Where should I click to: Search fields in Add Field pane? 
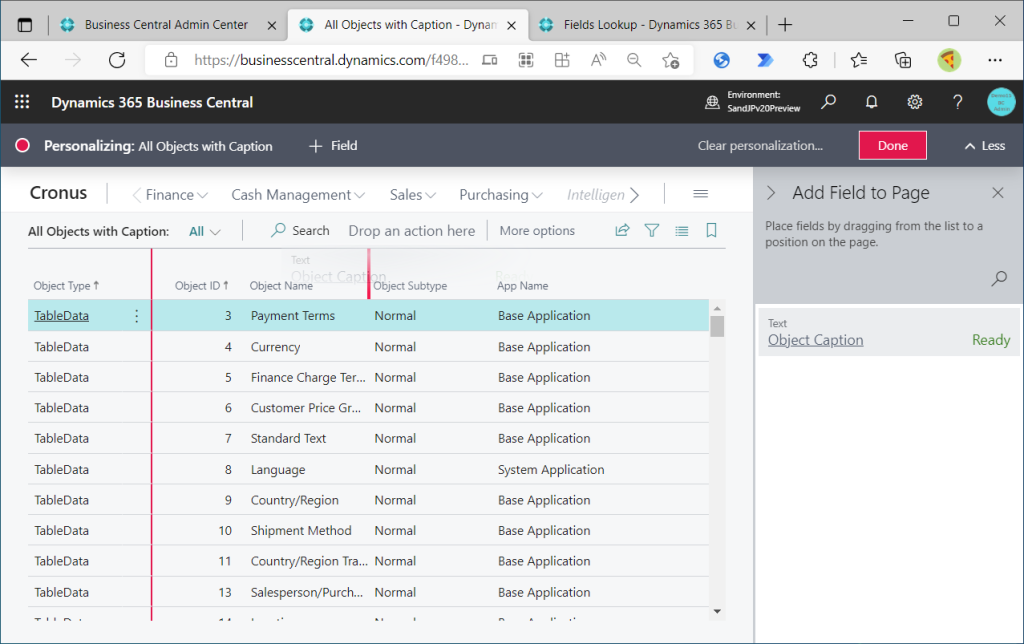click(x=999, y=278)
